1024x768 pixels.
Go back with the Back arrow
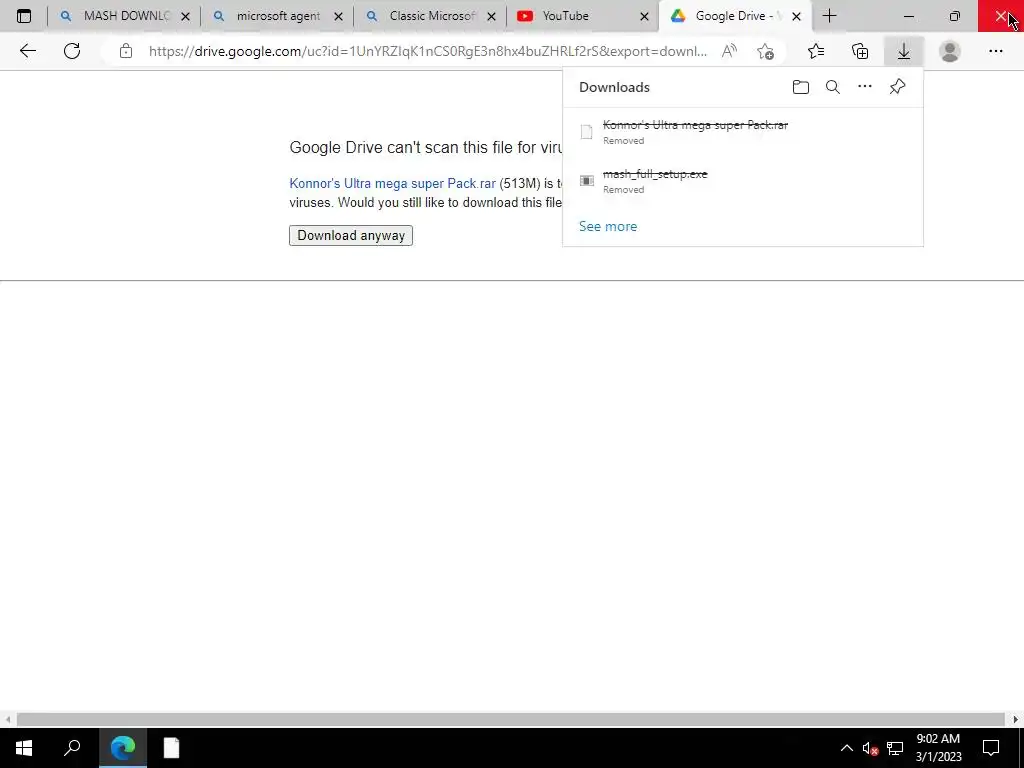click(x=27, y=51)
